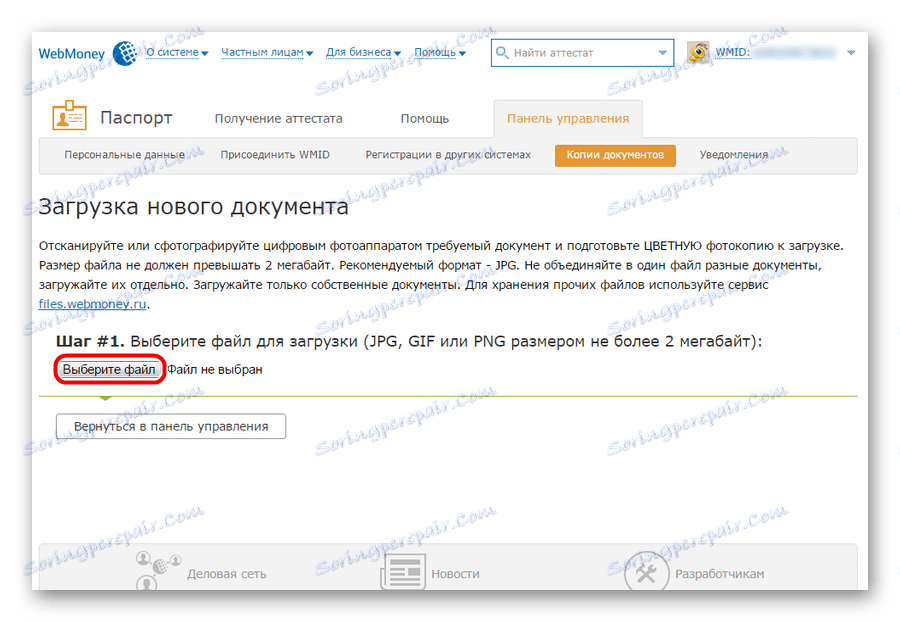Open the 'Уведомления' subsection
This screenshot has width=900, height=622.
click(734, 155)
